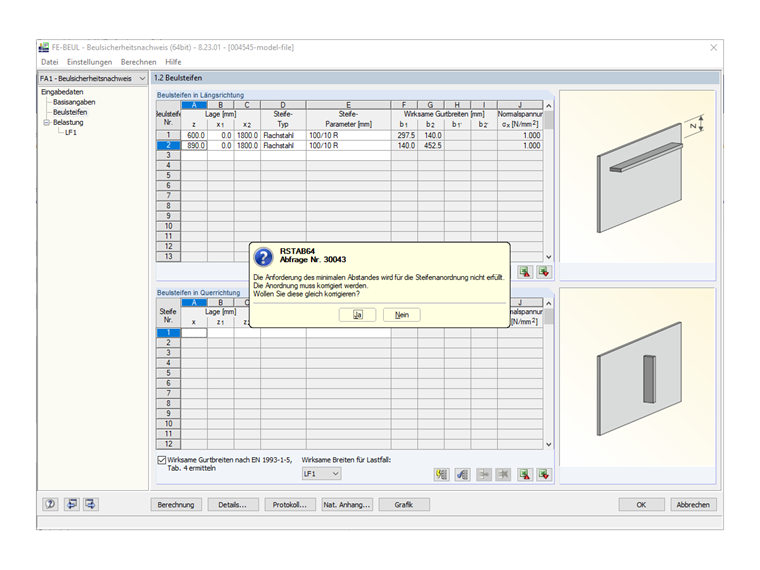Viewport: 760px width, 570px height.
Task: Confirm the query with the Ja button
Action: [357, 315]
